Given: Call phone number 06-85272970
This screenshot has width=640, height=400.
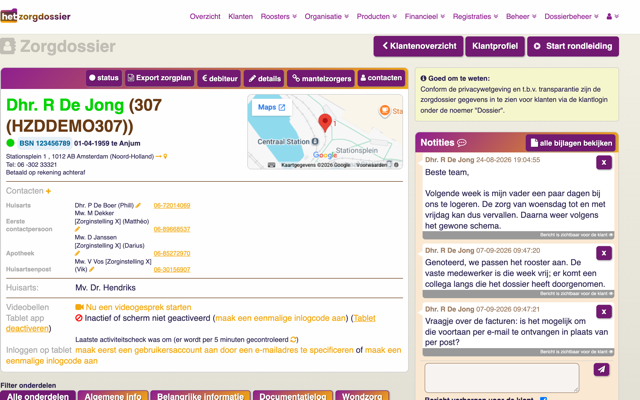Looking at the screenshot, I should tap(172, 253).
